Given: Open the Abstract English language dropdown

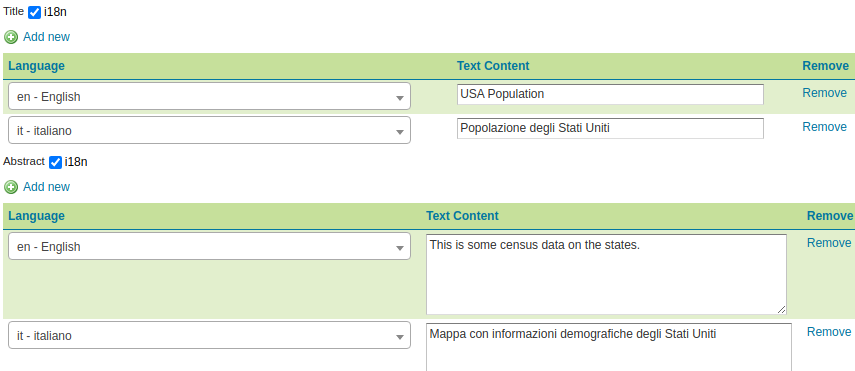Looking at the screenshot, I should tap(209, 247).
